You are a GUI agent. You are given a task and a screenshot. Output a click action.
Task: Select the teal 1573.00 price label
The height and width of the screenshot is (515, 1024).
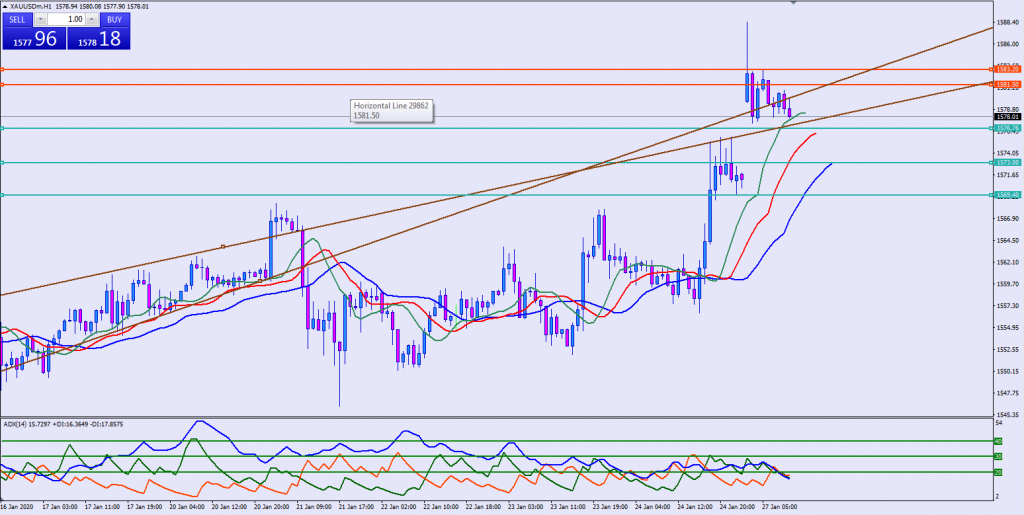(1007, 162)
